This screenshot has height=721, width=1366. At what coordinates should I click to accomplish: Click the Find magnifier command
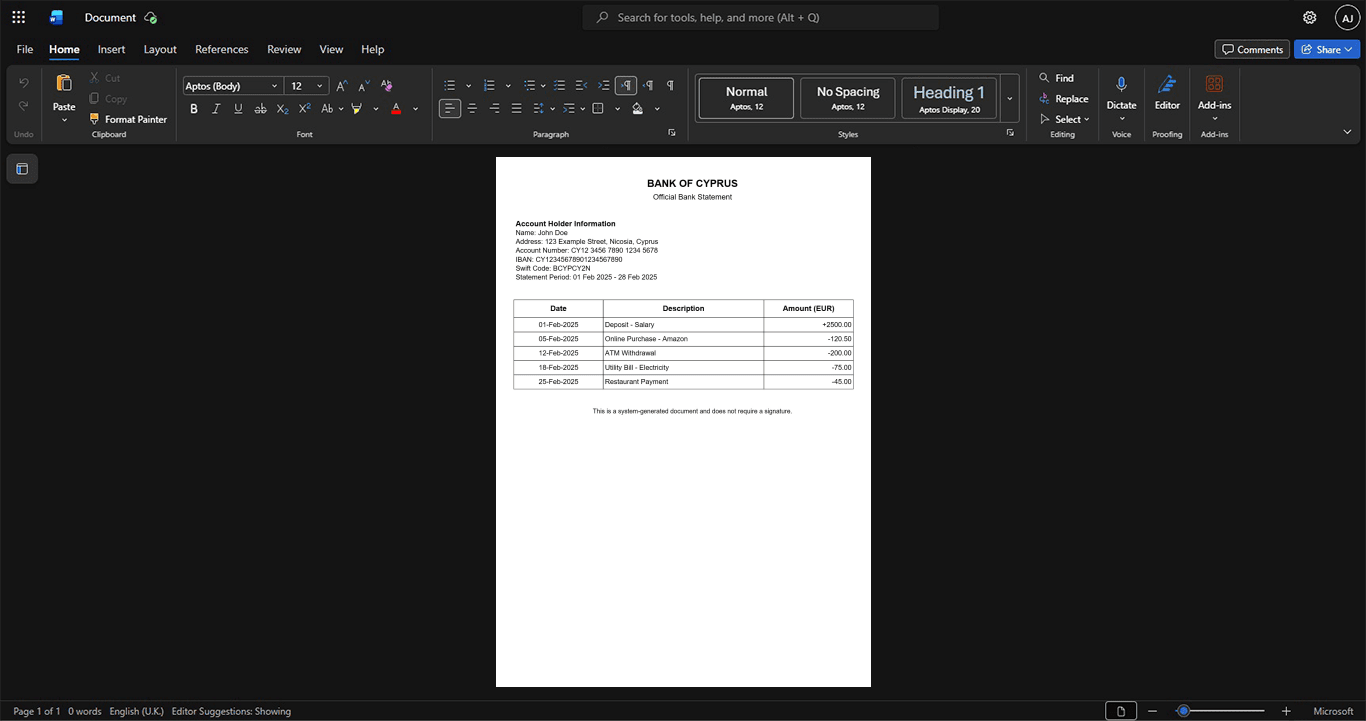(x=1056, y=78)
